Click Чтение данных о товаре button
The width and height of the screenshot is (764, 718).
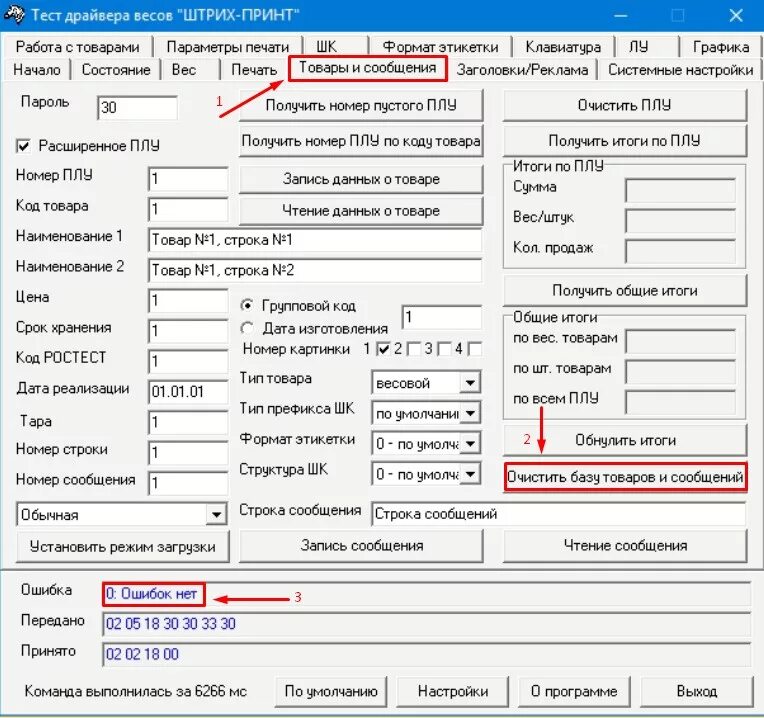click(361, 210)
